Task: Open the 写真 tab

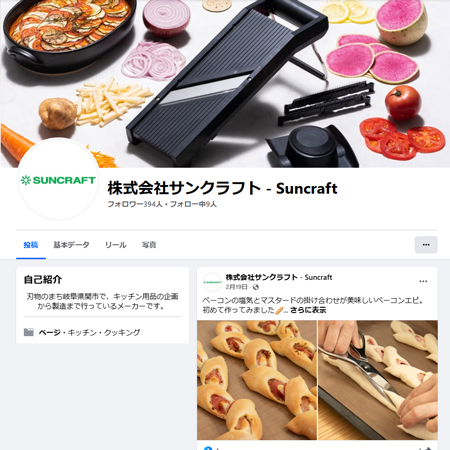Action: [x=149, y=245]
